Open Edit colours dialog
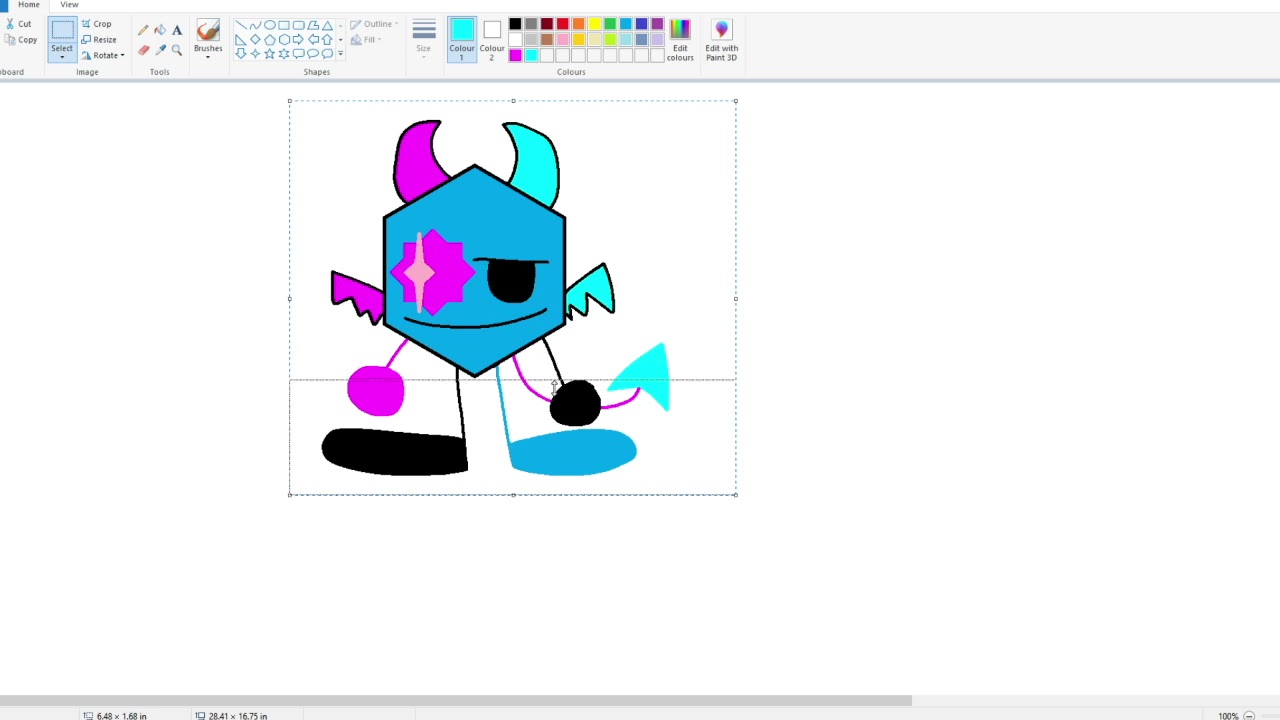This screenshot has width=1280, height=720. [680, 40]
